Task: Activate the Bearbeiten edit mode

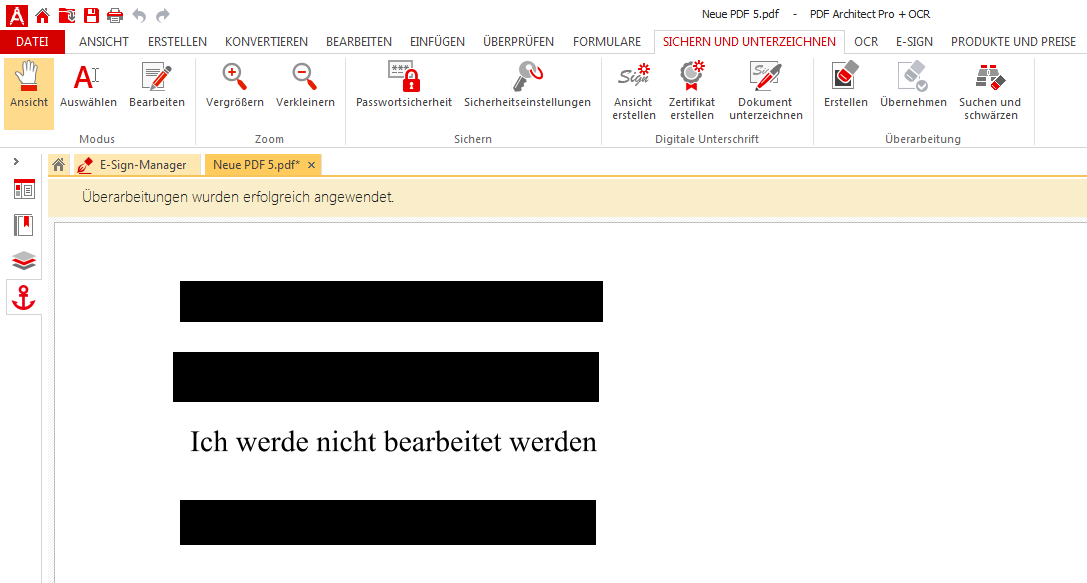Action: point(157,86)
